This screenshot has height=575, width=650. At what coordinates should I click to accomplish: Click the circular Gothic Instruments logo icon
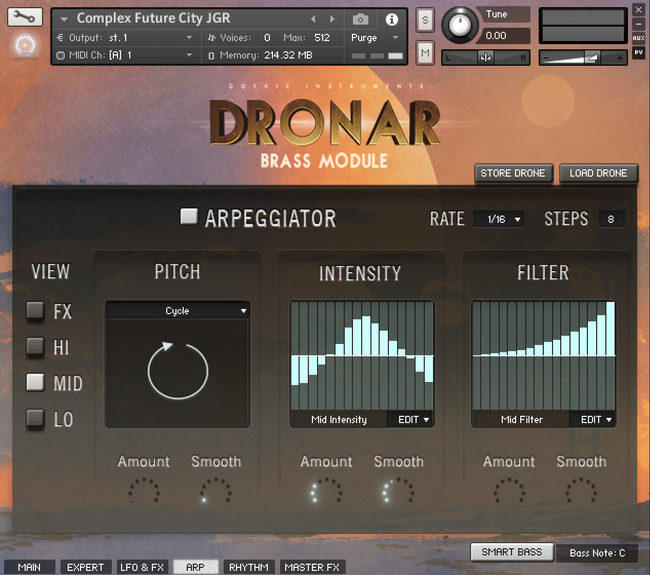pos(25,45)
